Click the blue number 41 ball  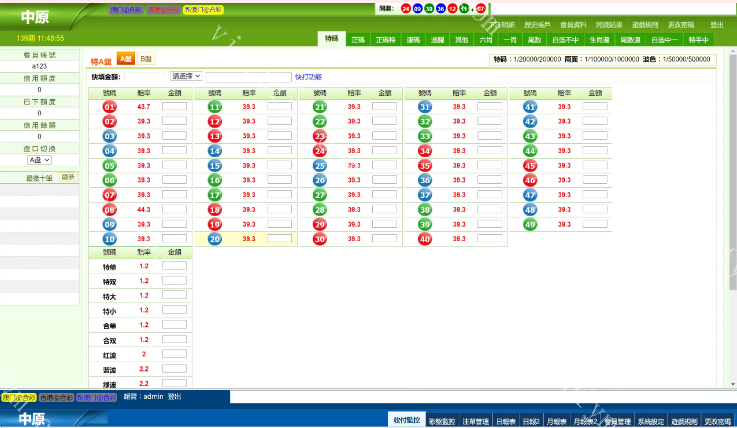pyautogui.click(x=530, y=106)
